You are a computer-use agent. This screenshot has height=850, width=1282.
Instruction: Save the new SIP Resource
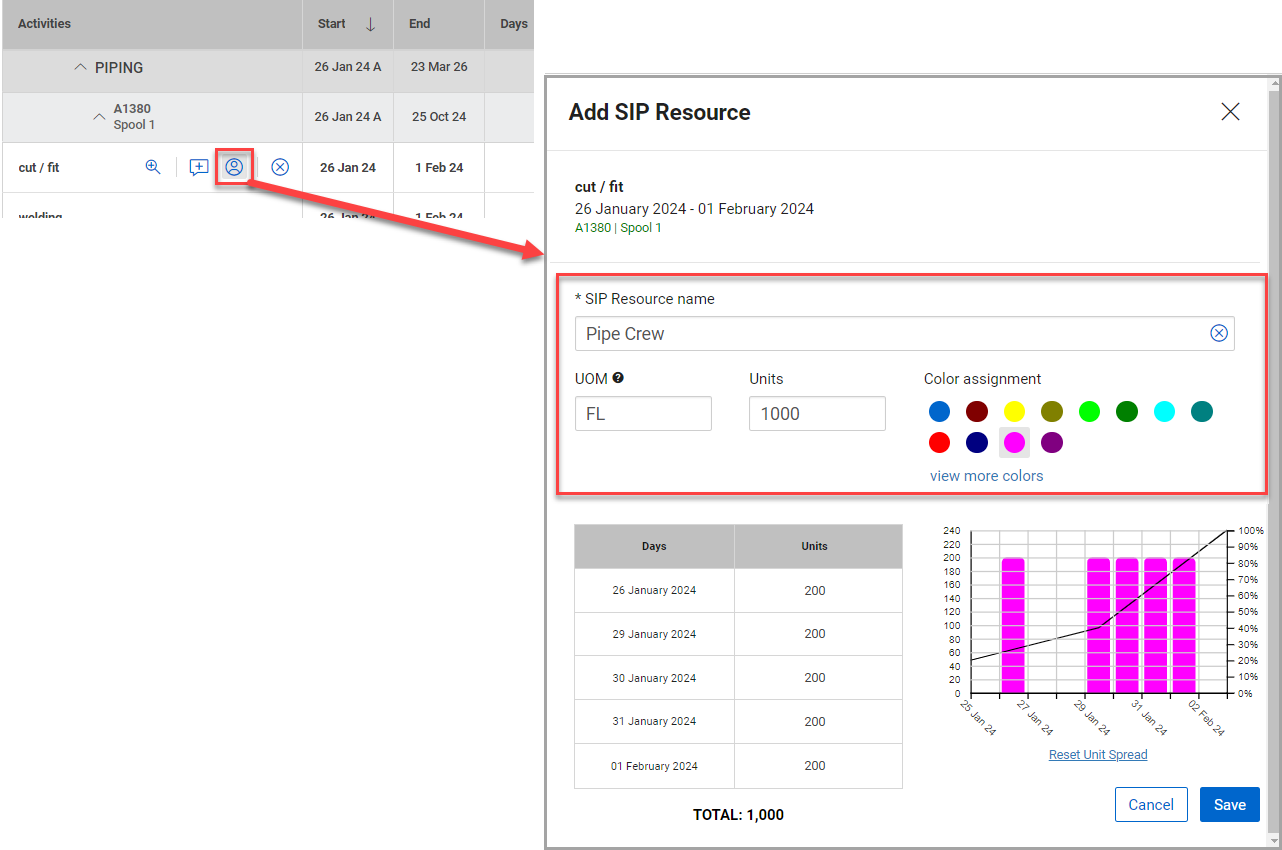point(1229,804)
